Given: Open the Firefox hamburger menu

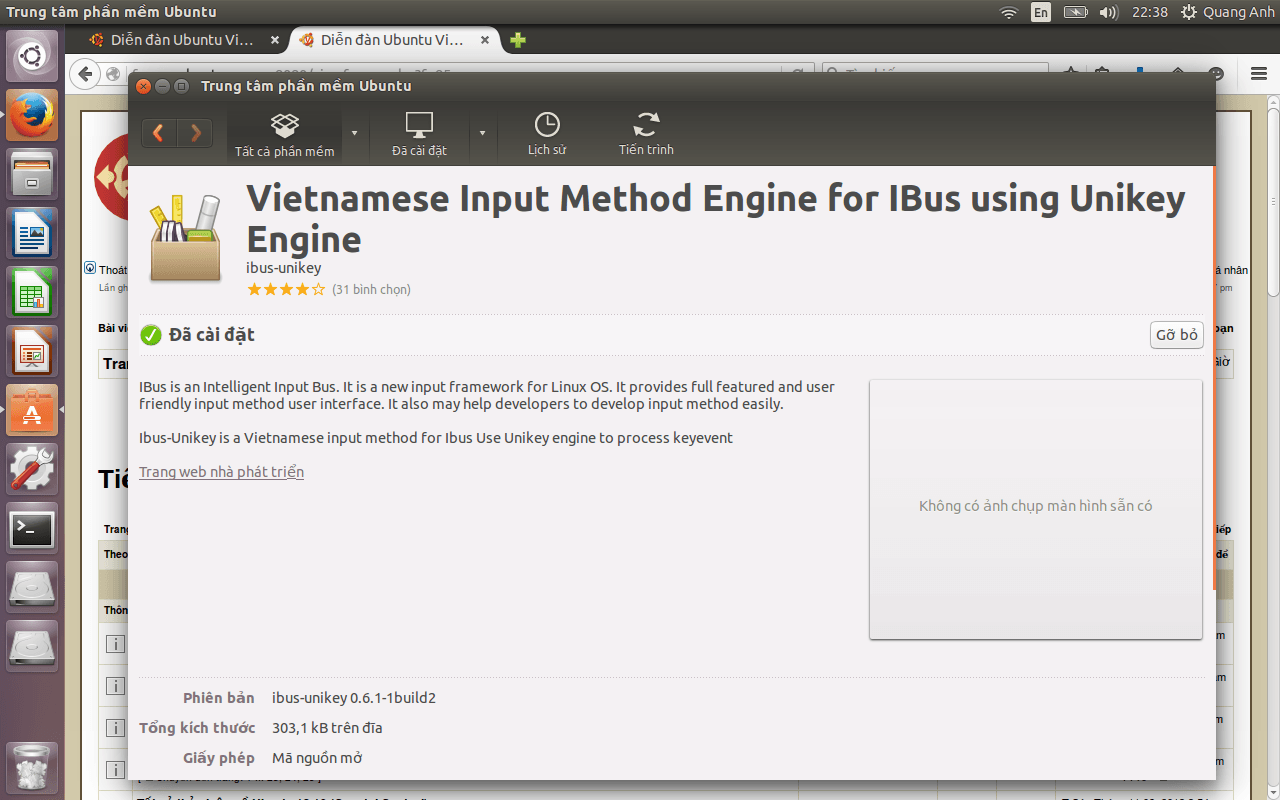Looking at the screenshot, I should coord(1259,73).
